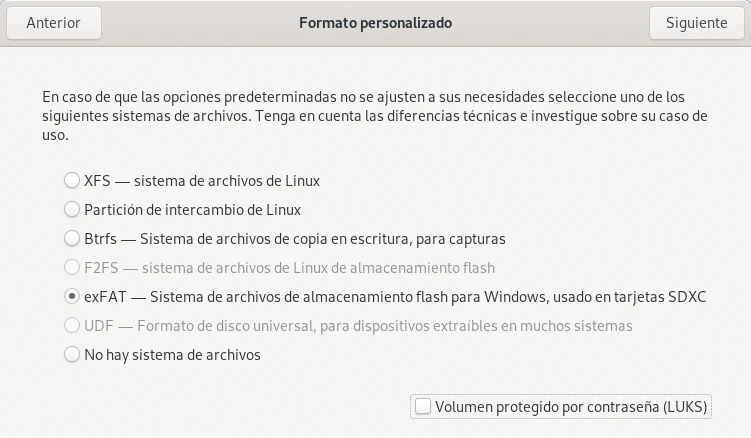Select the exFAT radio button
This screenshot has height=438, width=751.
[x=71, y=297]
